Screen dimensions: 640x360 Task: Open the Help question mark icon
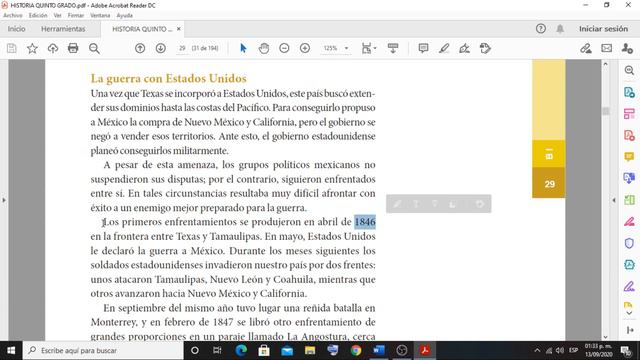[541, 29]
